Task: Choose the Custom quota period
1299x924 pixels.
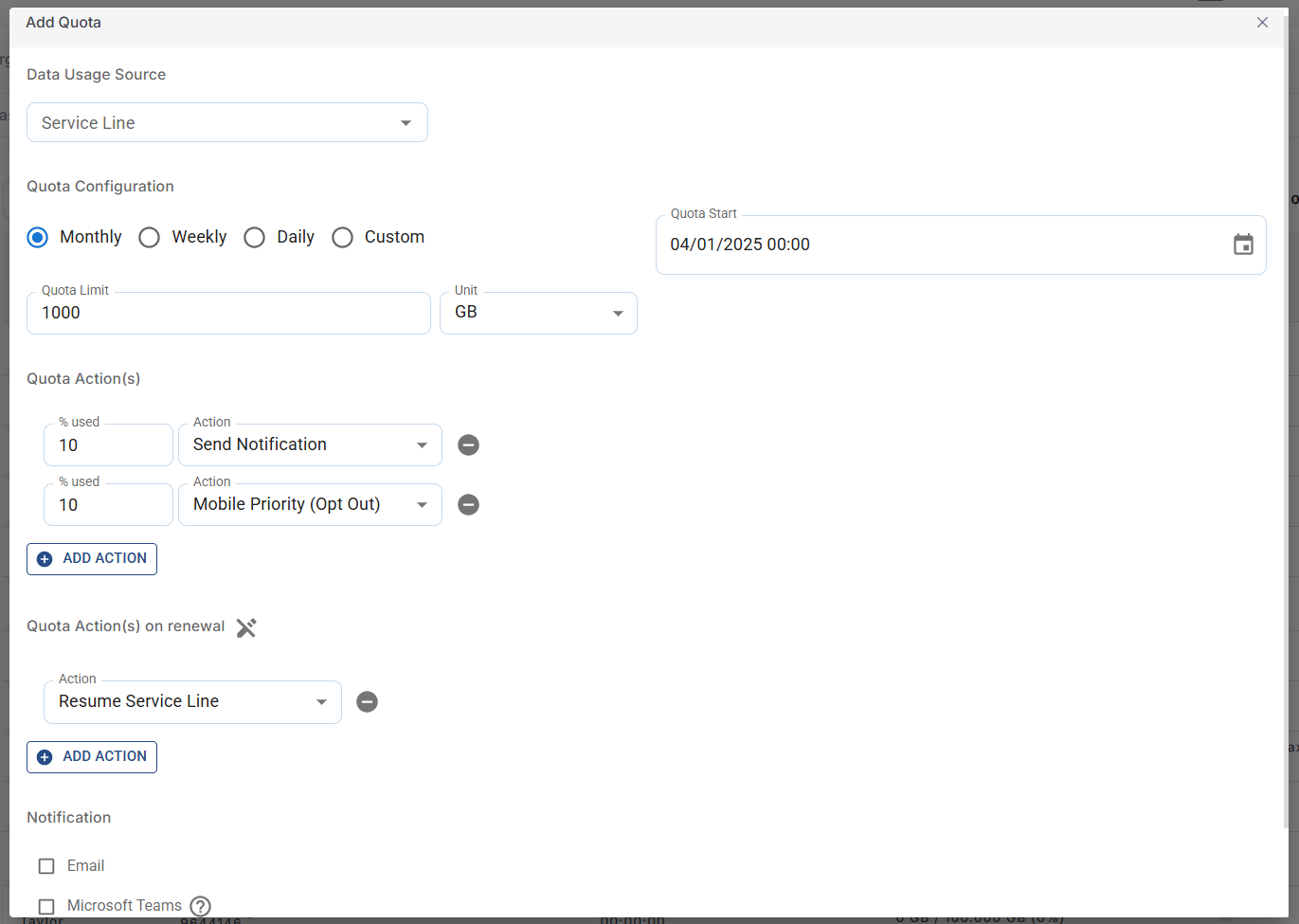Action: click(343, 238)
